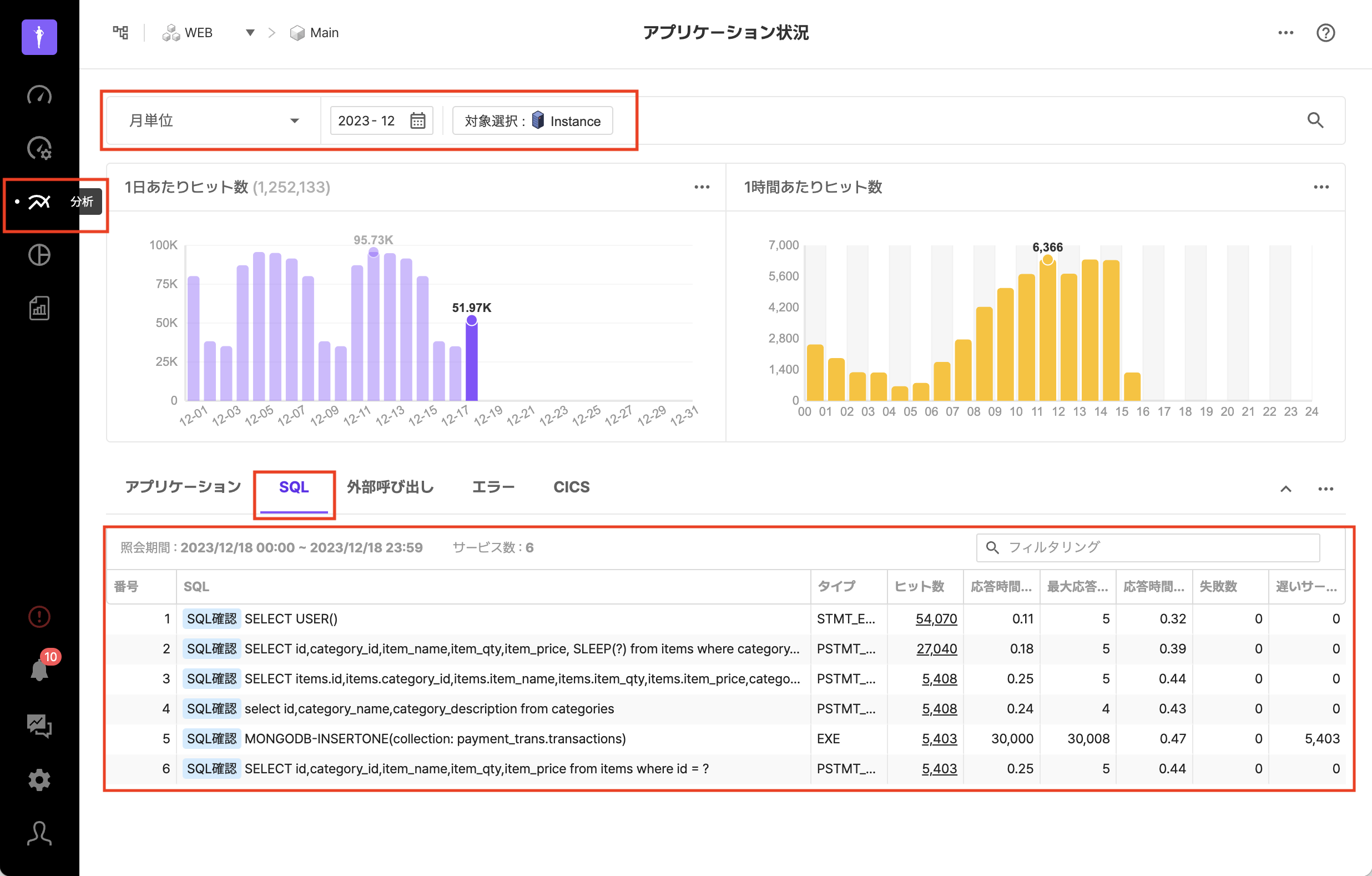Open the statistics pie chart sidebar icon

coord(39,255)
